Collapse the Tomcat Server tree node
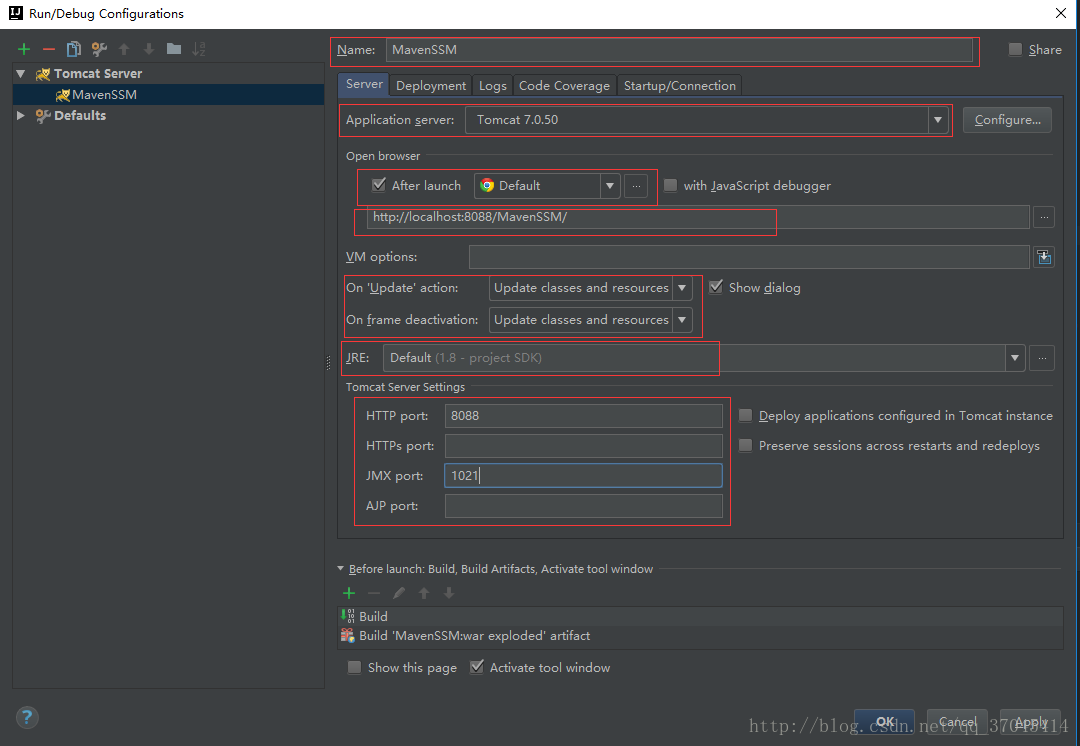The image size is (1080, 746). click(x=21, y=74)
